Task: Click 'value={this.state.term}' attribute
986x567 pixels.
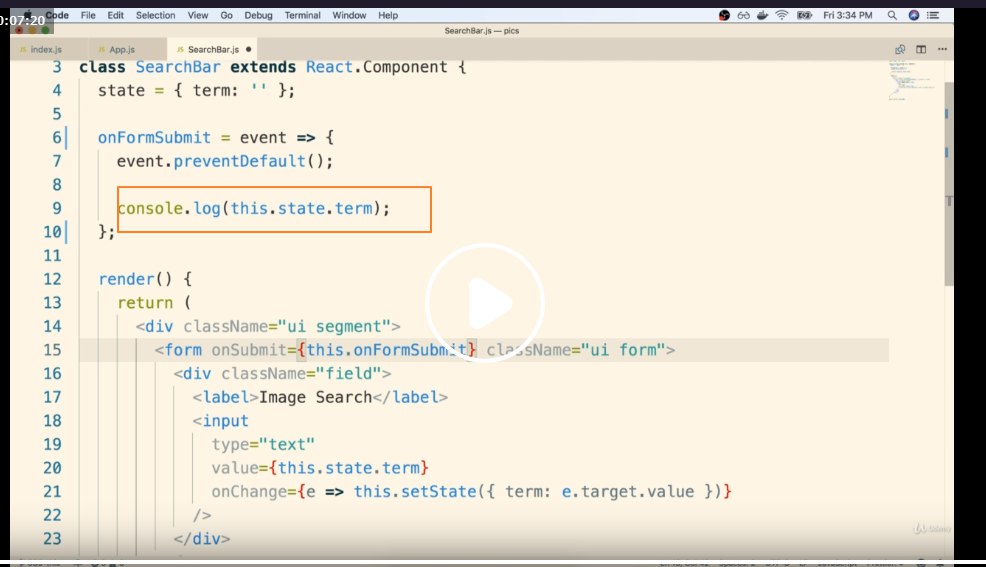Action: (320, 468)
